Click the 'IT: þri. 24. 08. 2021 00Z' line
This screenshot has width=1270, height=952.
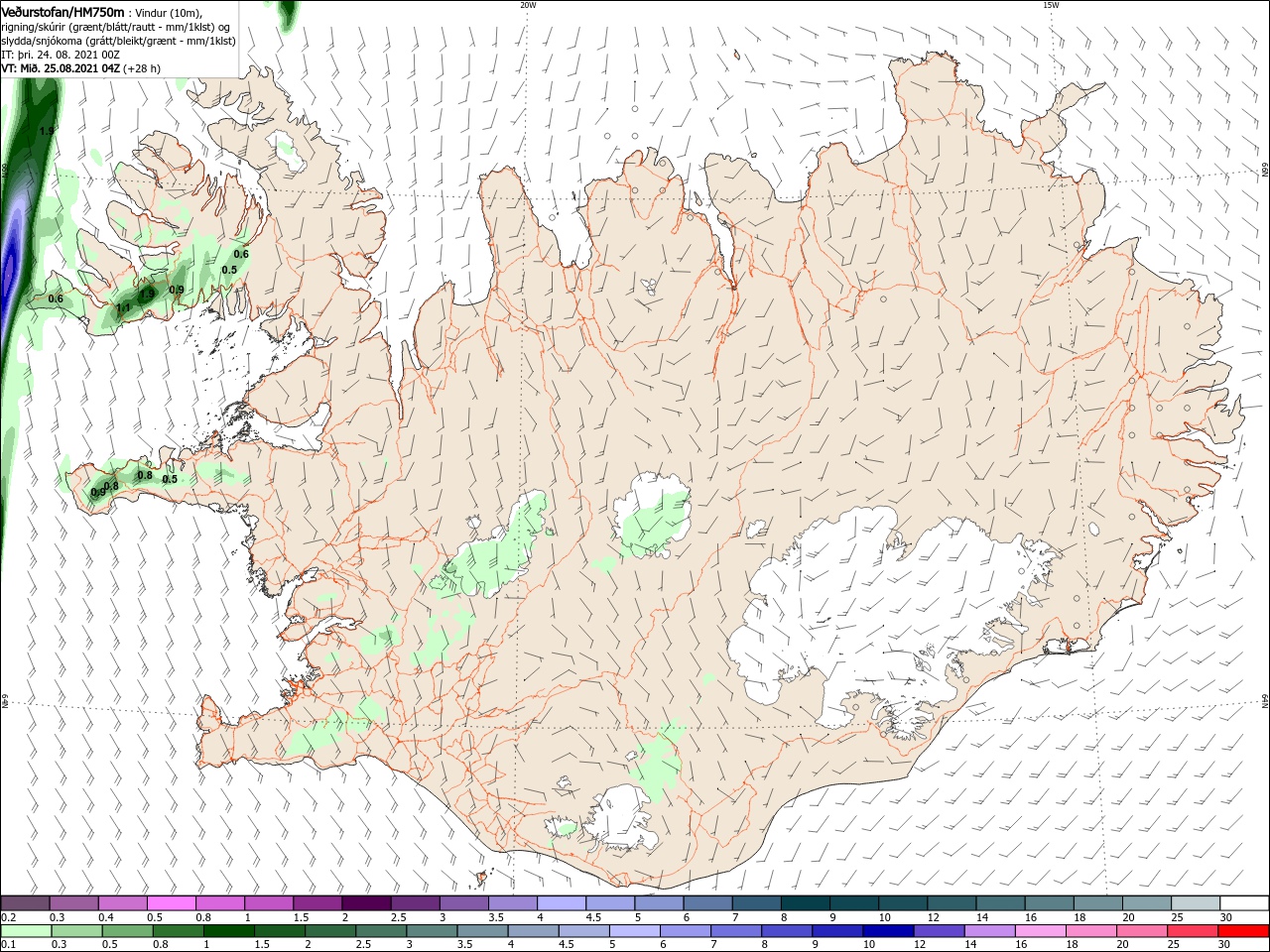[61, 55]
